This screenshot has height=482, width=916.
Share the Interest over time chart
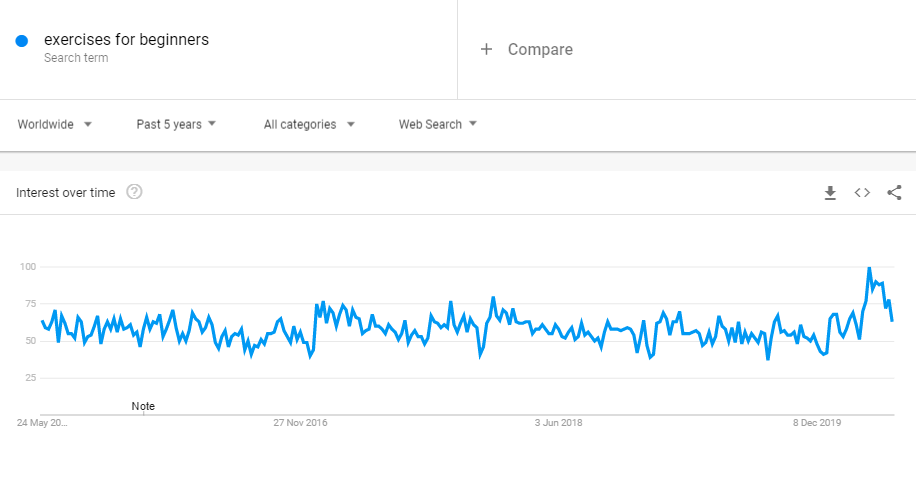click(x=894, y=193)
